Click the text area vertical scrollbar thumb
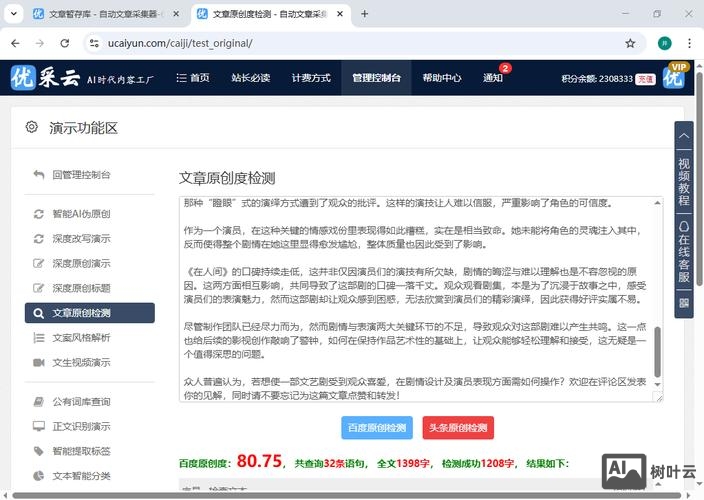 (657, 352)
